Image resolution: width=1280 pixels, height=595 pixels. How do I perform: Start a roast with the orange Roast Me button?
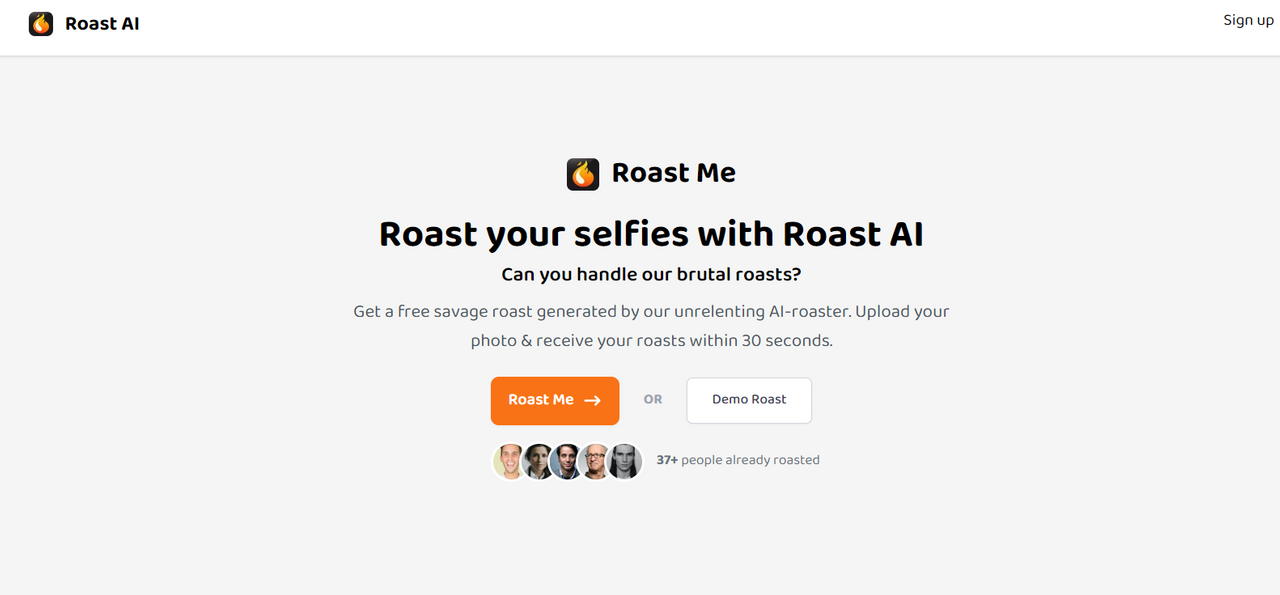[x=555, y=400]
